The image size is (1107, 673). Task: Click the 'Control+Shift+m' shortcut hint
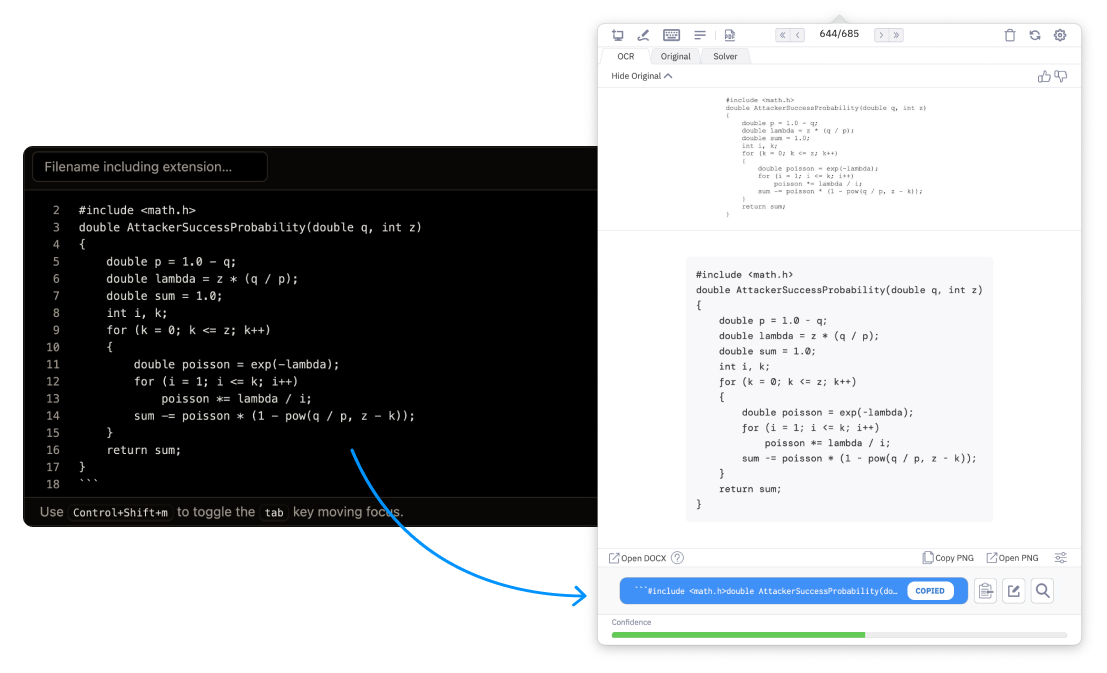coord(121,513)
